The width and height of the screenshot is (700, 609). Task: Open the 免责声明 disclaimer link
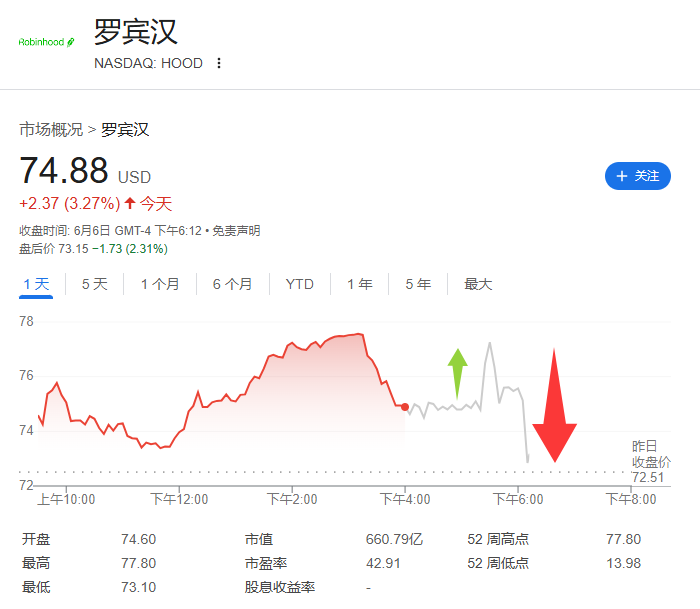(236, 231)
